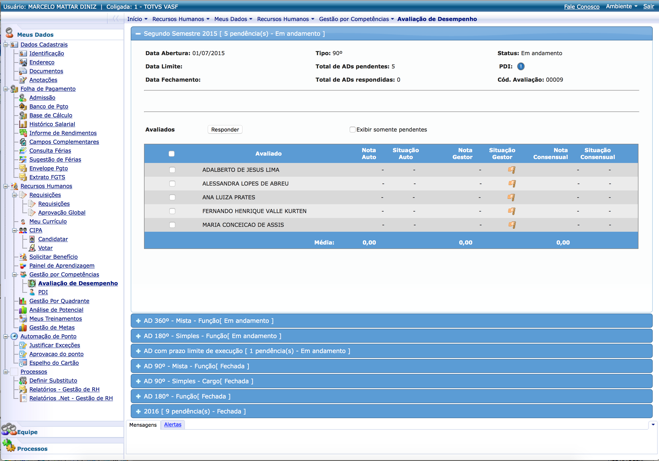Click the Histórico Salarial chart icon
Viewport: 659px width, 461px height.
[x=23, y=124]
